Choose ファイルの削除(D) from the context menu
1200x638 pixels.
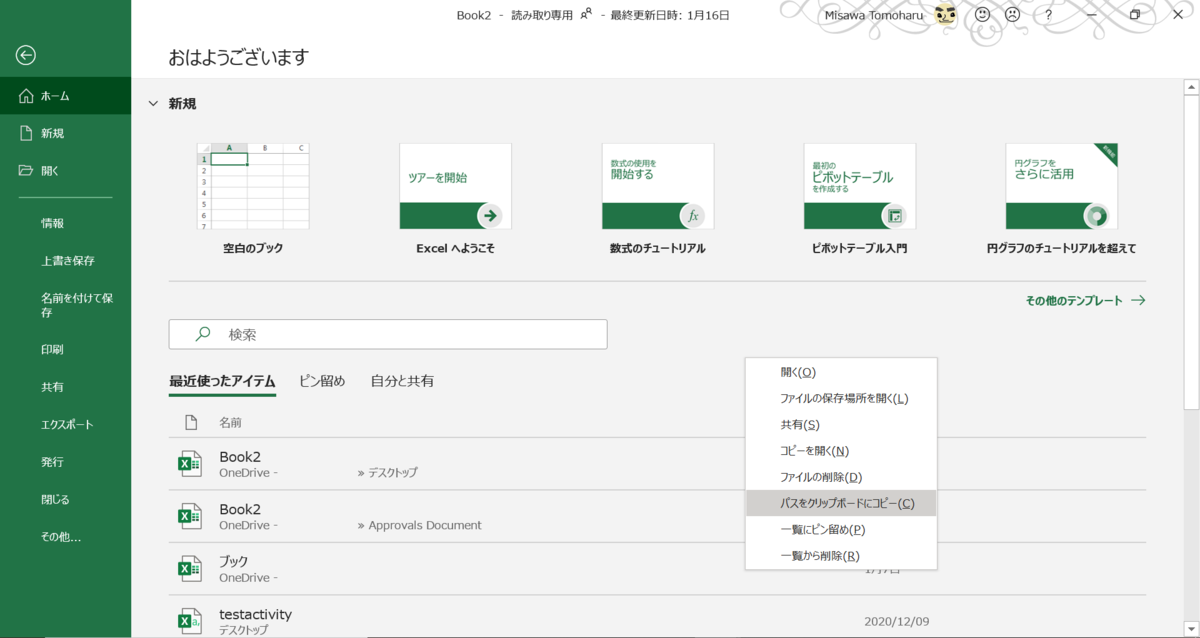point(841,477)
